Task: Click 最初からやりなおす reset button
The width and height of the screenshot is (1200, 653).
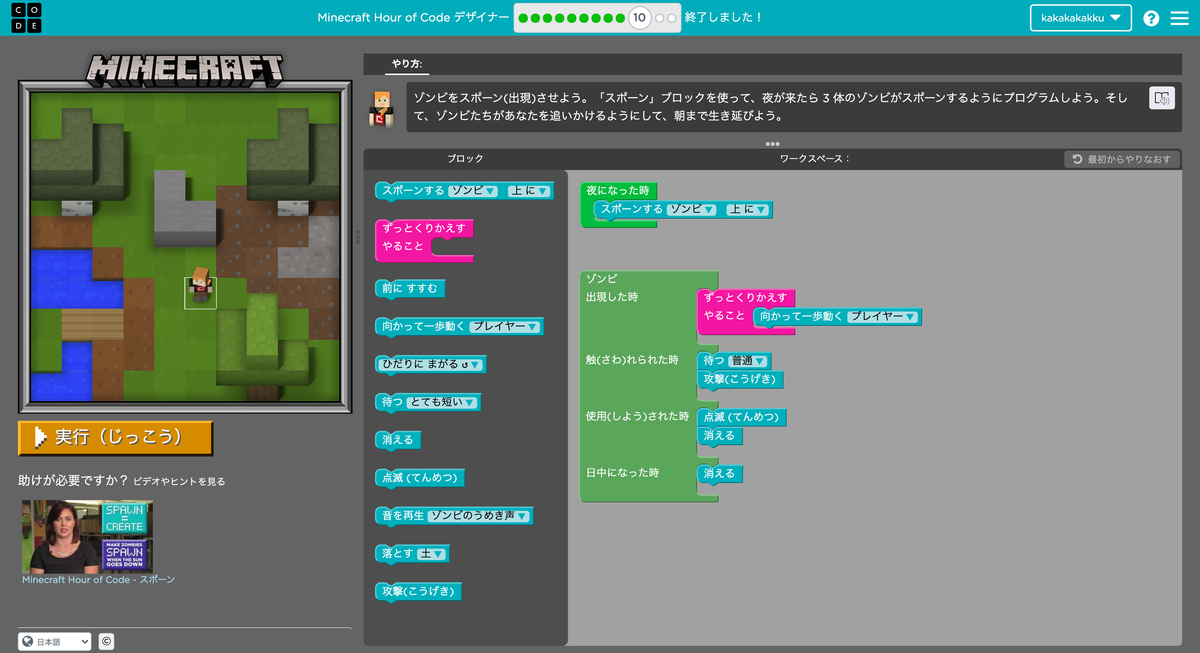Action: [1123, 159]
